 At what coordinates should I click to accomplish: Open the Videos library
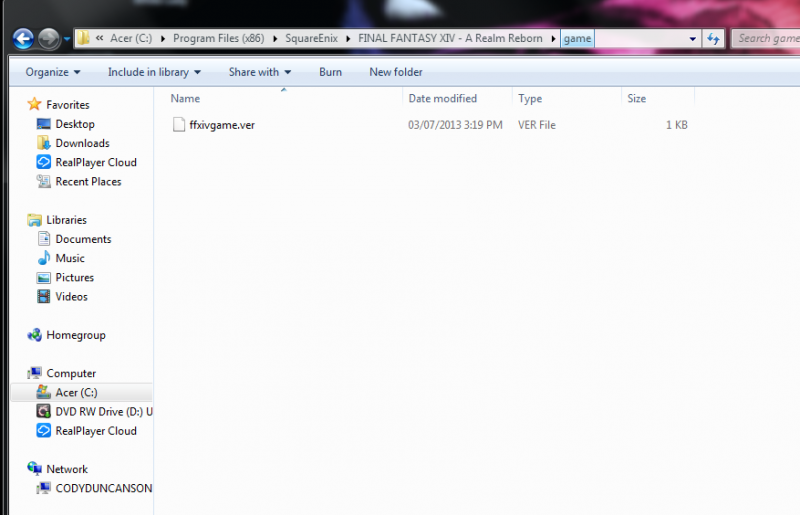[71, 297]
